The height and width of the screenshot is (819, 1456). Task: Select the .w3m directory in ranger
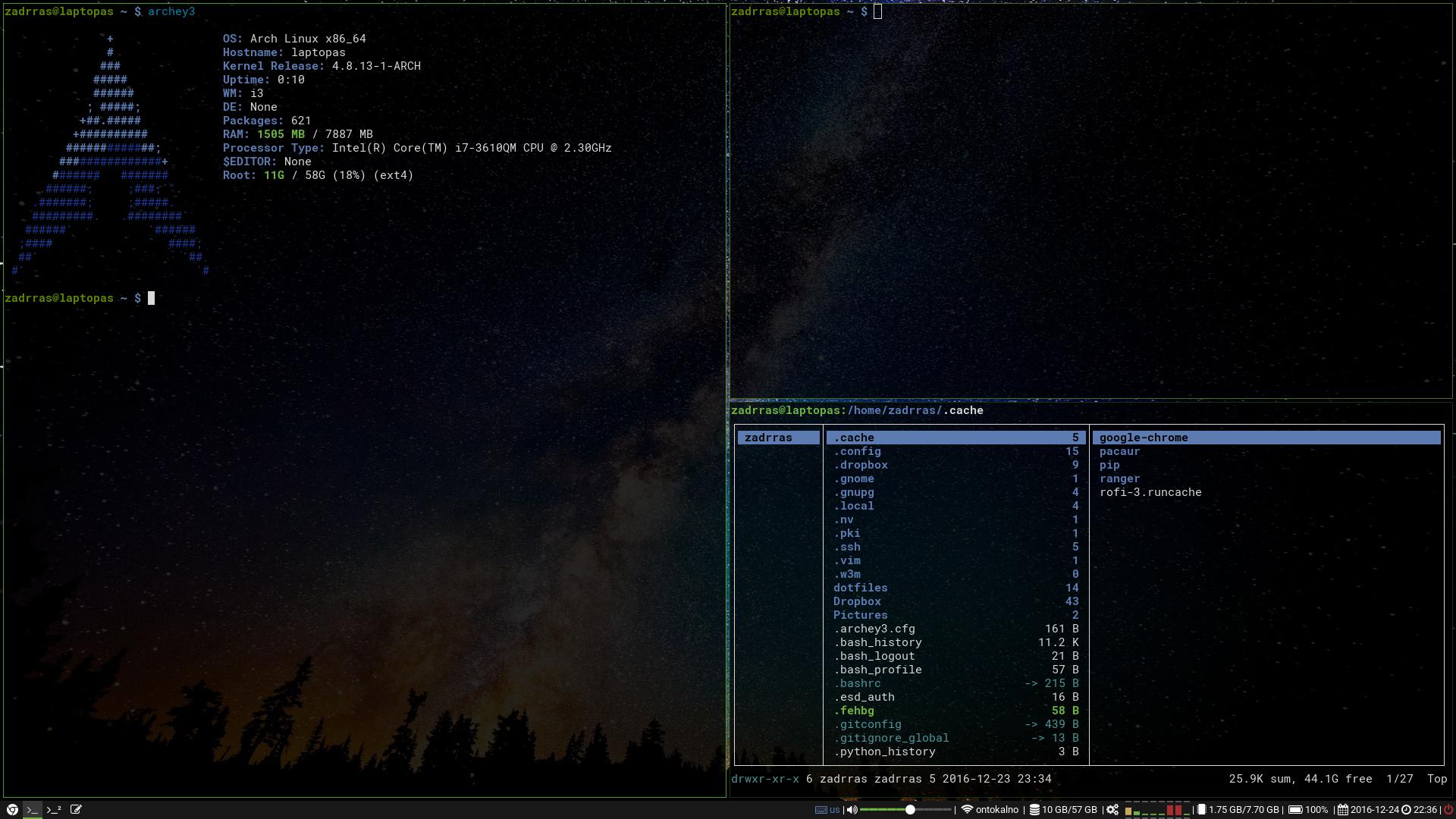(955, 574)
